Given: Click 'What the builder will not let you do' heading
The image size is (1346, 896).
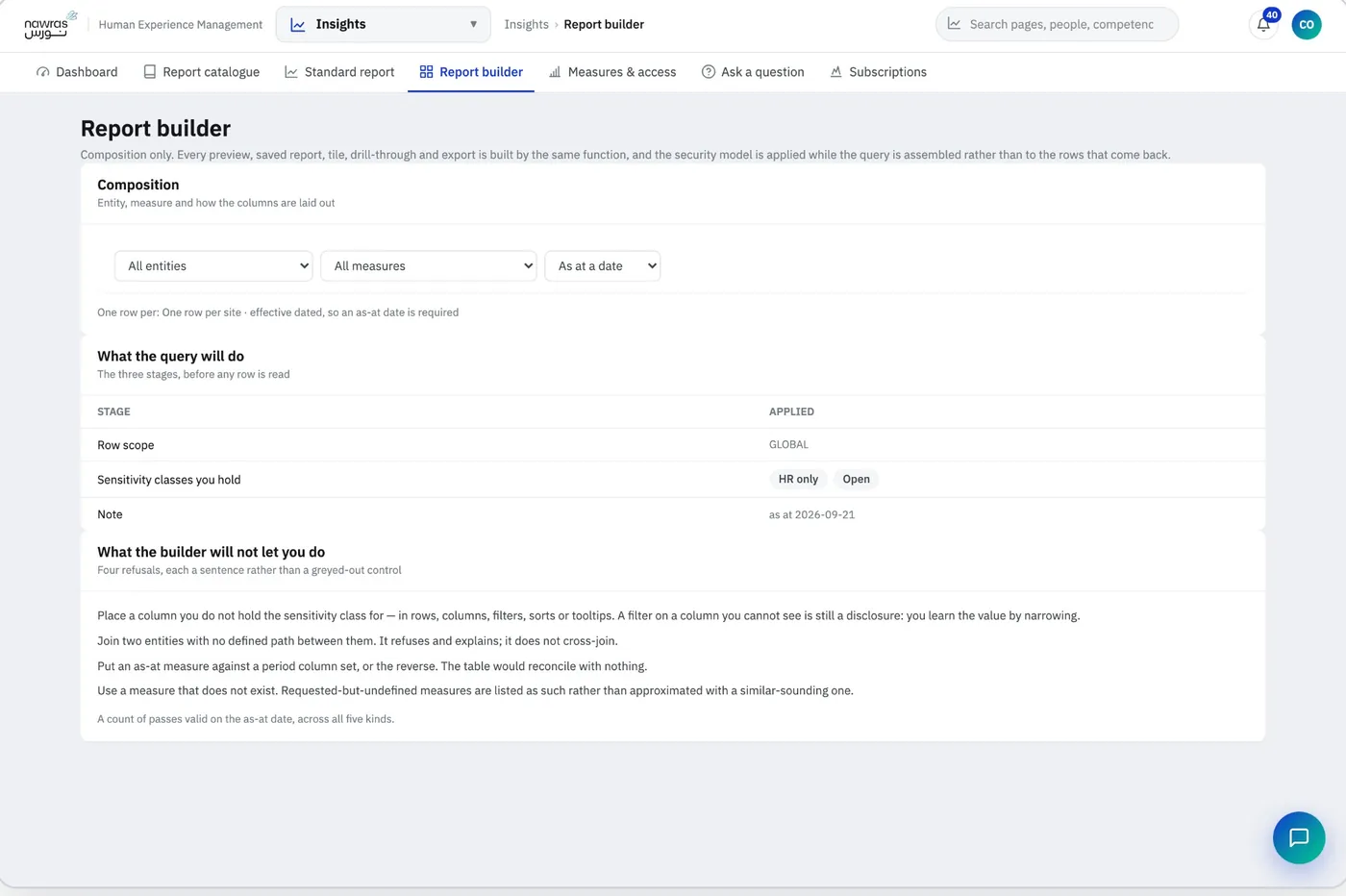Looking at the screenshot, I should tap(212, 552).
